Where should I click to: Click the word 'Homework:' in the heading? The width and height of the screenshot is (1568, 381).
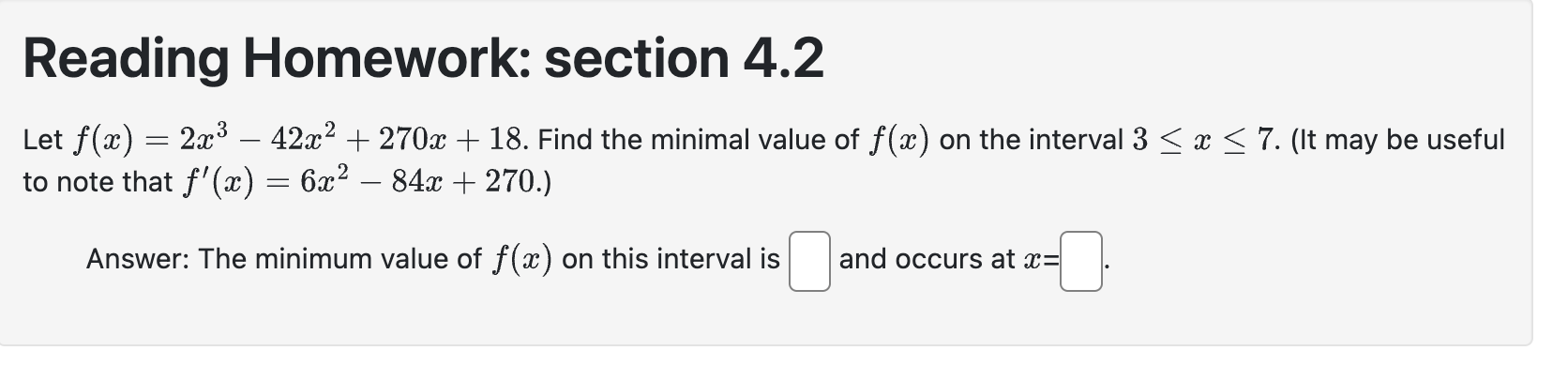click(x=385, y=58)
